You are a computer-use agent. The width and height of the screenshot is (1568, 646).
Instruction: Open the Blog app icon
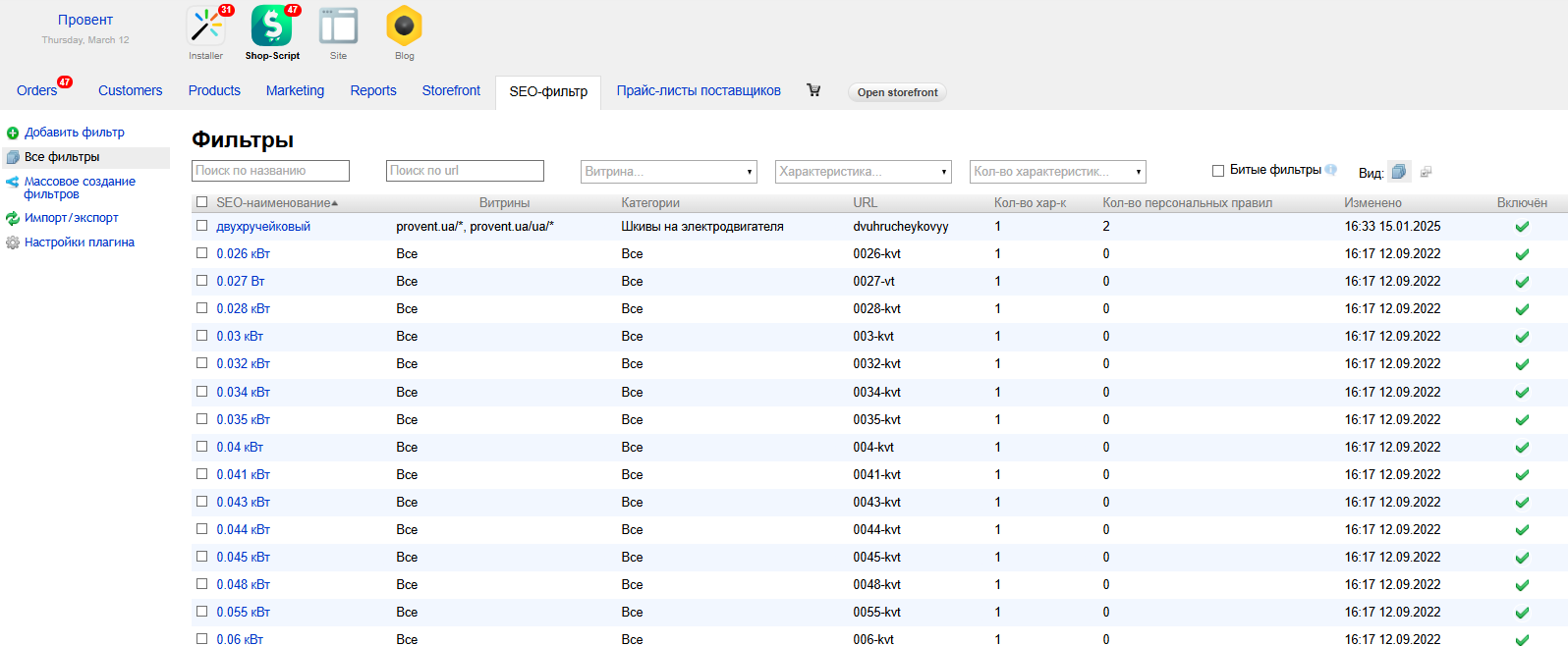point(404,27)
